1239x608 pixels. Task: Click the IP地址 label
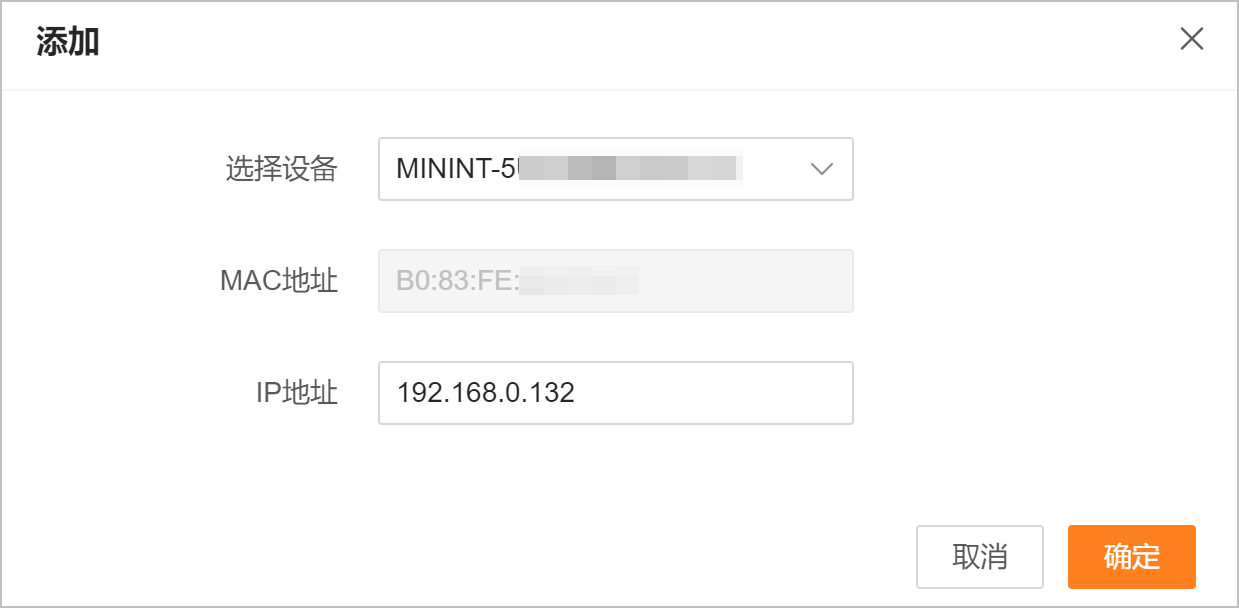point(297,393)
